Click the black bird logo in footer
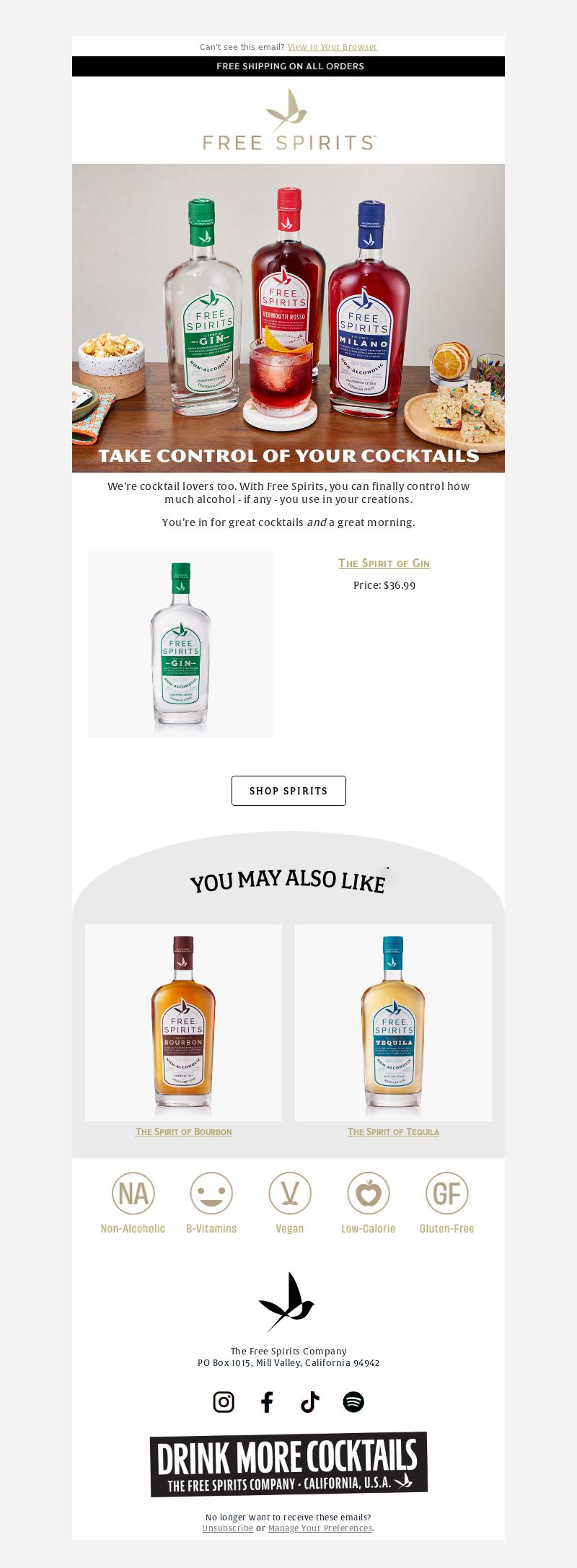Image resolution: width=577 pixels, height=1568 pixels. tap(287, 1302)
